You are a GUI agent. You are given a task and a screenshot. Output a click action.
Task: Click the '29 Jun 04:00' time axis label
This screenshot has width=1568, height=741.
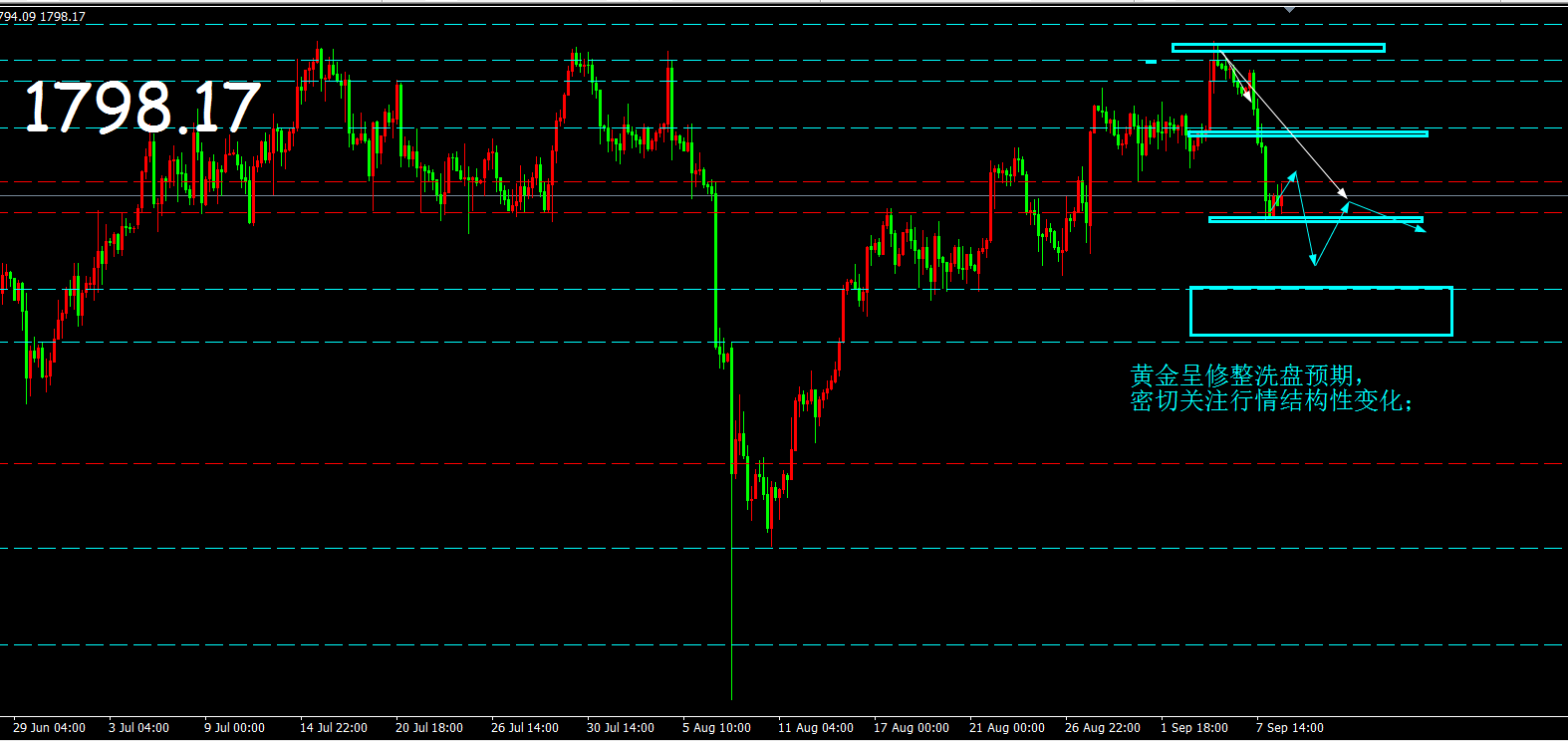[x=49, y=728]
